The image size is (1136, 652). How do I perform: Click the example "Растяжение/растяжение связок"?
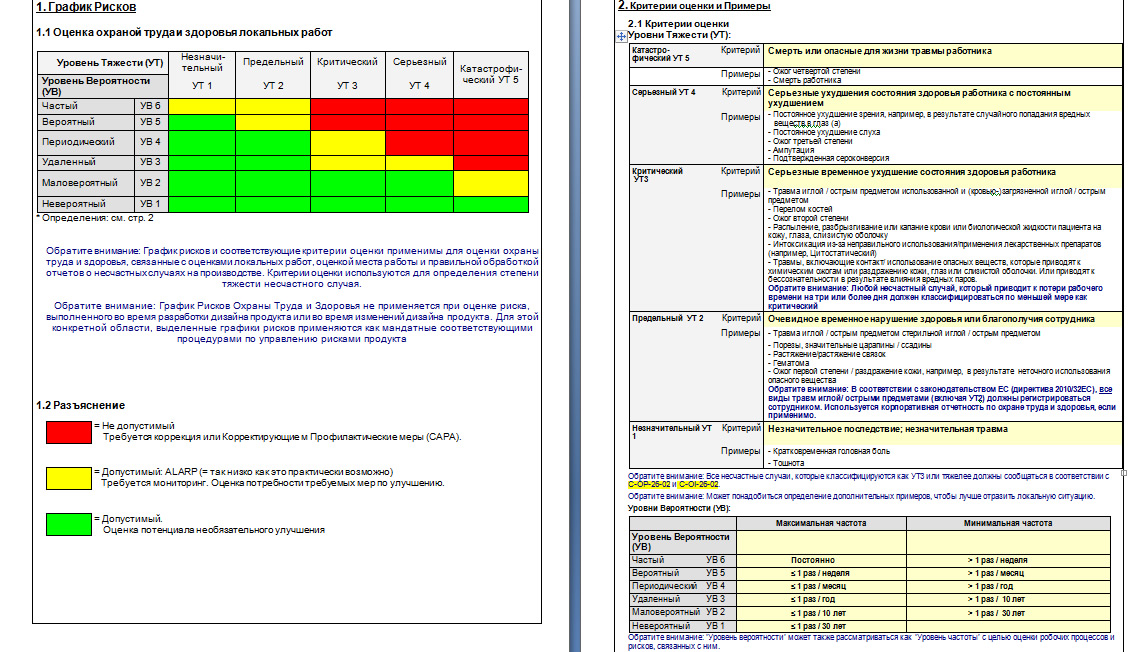(x=829, y=354)
